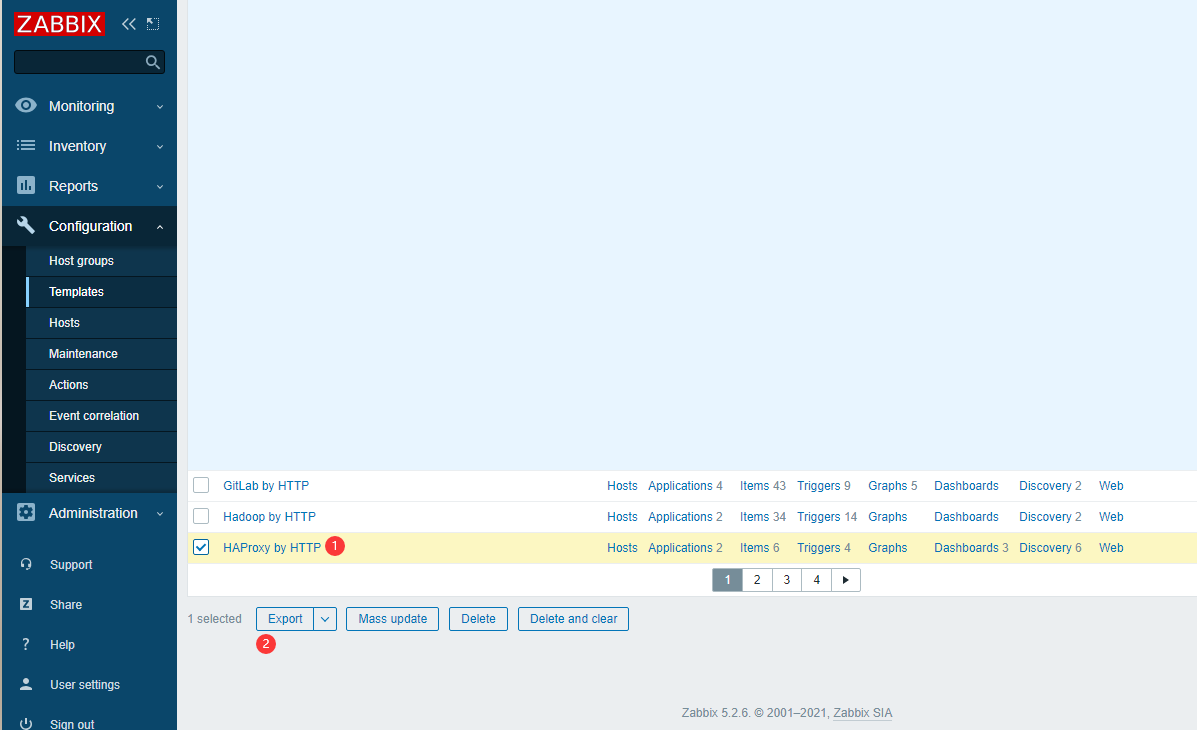Viewport: 1197px width, 730px height.
Task: Expand the Administration menu chevron
Action: click(160, 514)
